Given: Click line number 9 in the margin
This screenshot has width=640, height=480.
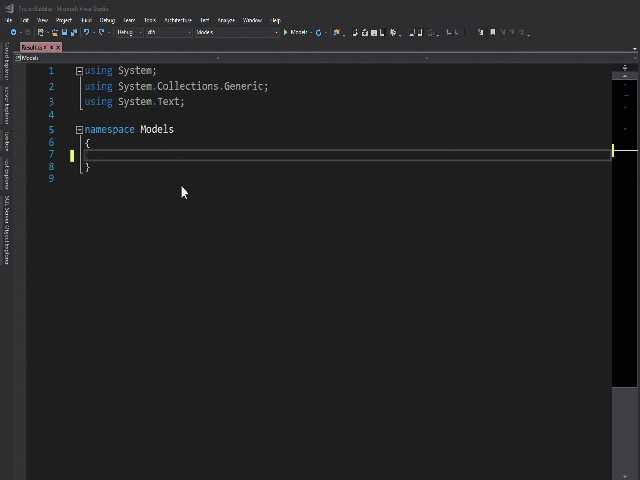Looking at the screenshot, I should coord(51,178).
